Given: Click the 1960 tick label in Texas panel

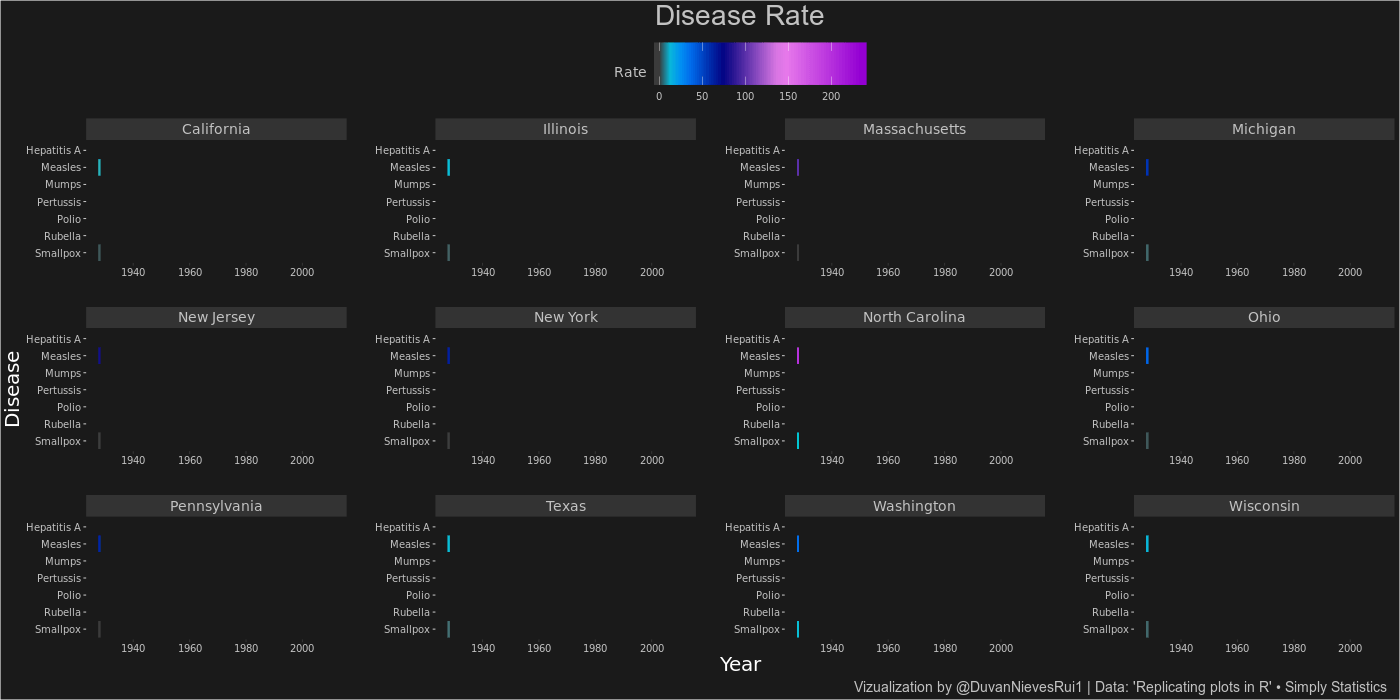Looking at the screenshot, I should pyautogui.click(x=539, y=648).
